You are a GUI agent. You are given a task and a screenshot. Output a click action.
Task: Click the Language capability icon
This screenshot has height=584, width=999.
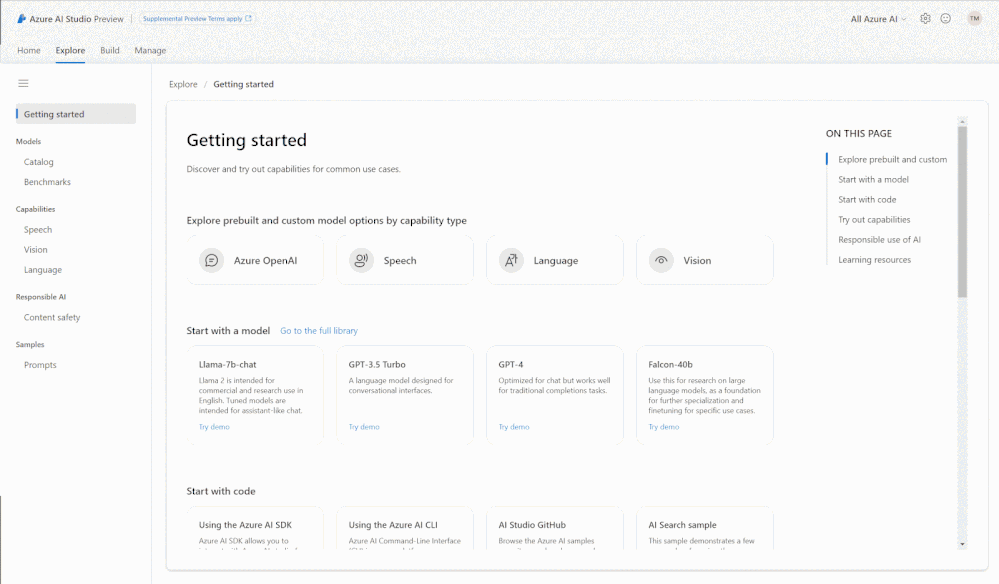tap(511, 261)
